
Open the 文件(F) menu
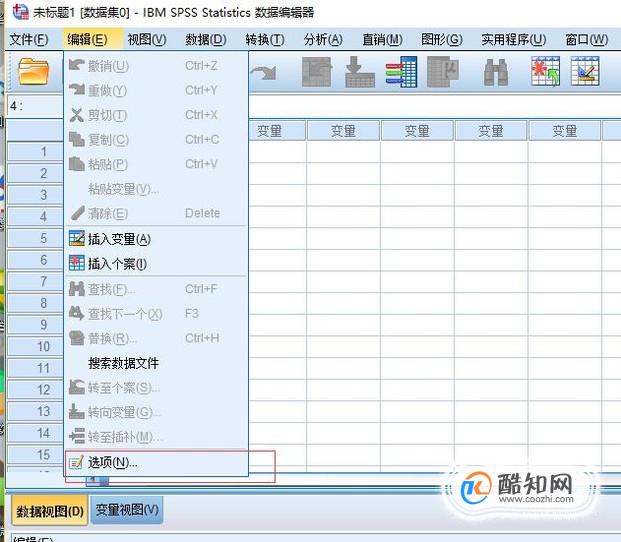29,40
